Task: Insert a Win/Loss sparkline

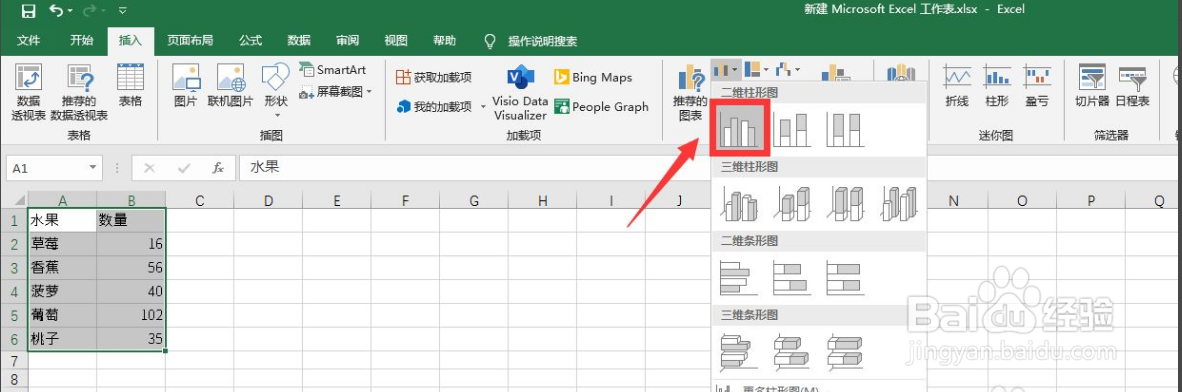Action: [1037, 84]
